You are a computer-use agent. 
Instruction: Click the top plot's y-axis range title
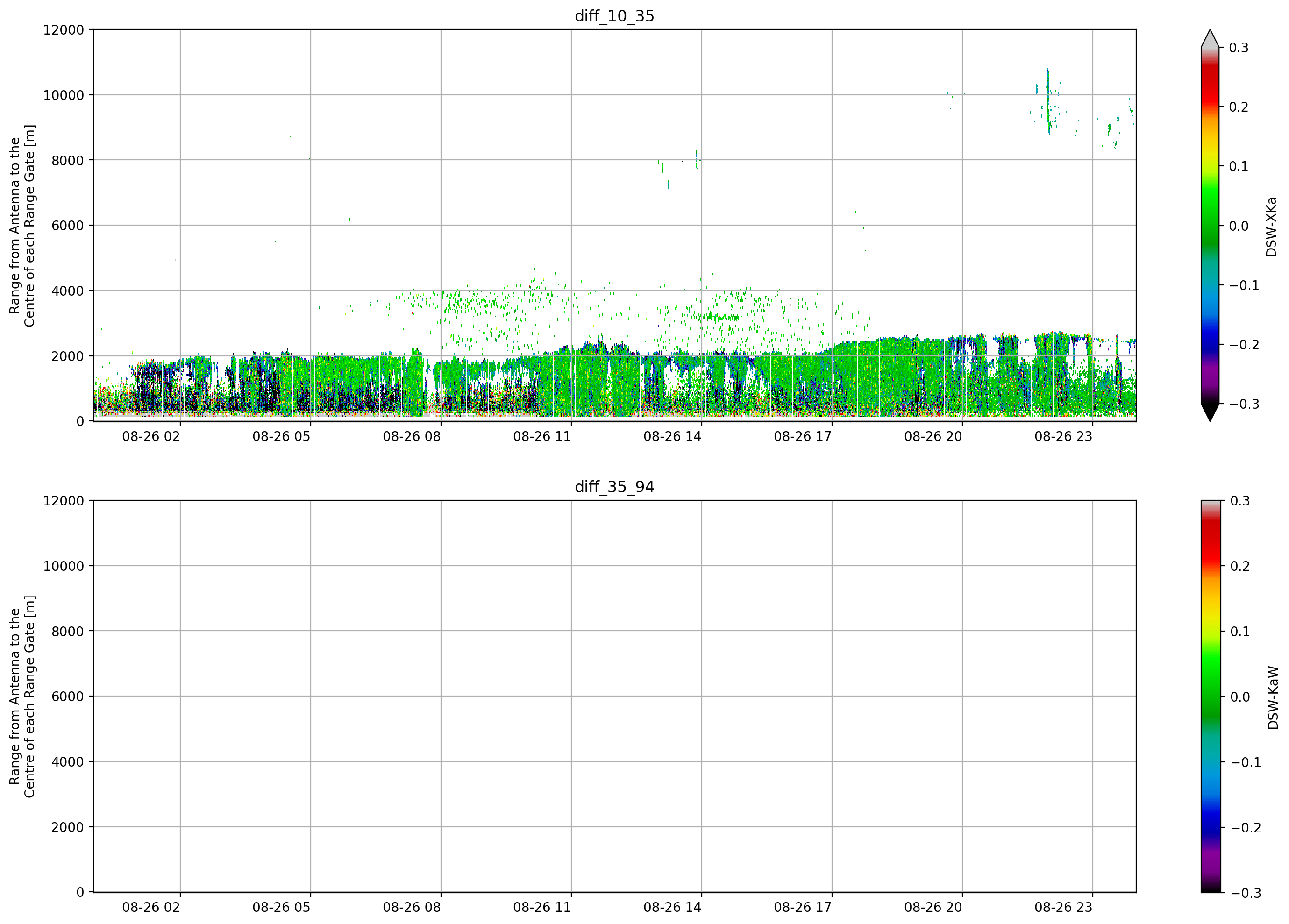(22, 226)
